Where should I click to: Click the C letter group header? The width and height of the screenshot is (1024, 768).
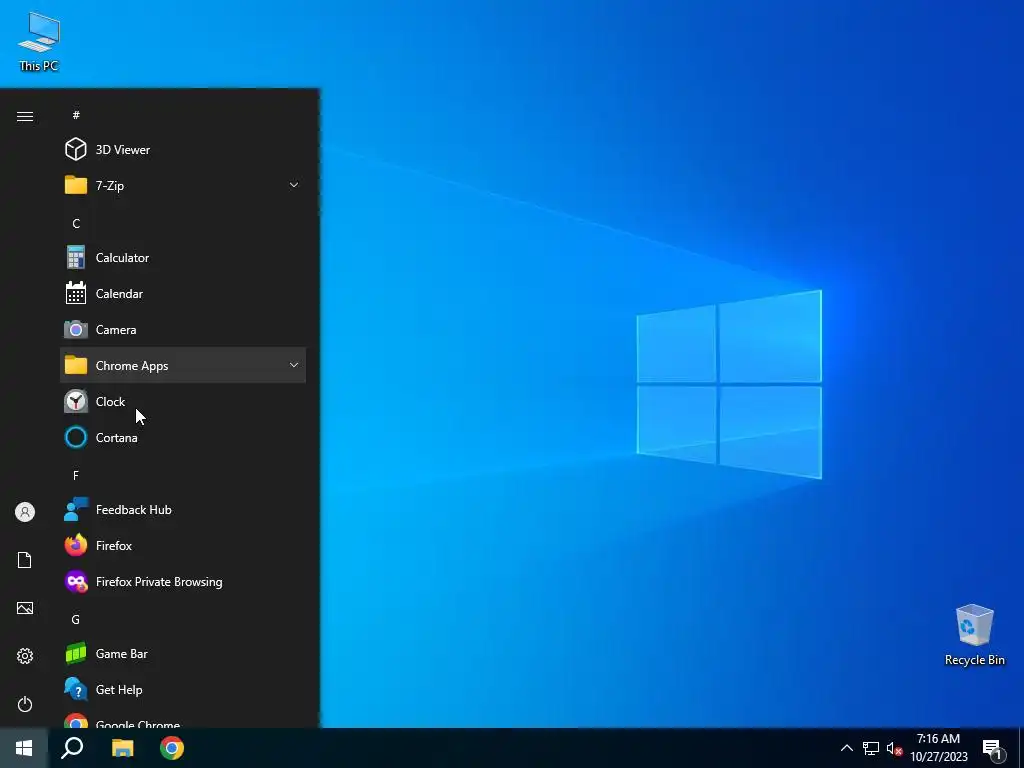pyautogui.click(x=76, y=223)
